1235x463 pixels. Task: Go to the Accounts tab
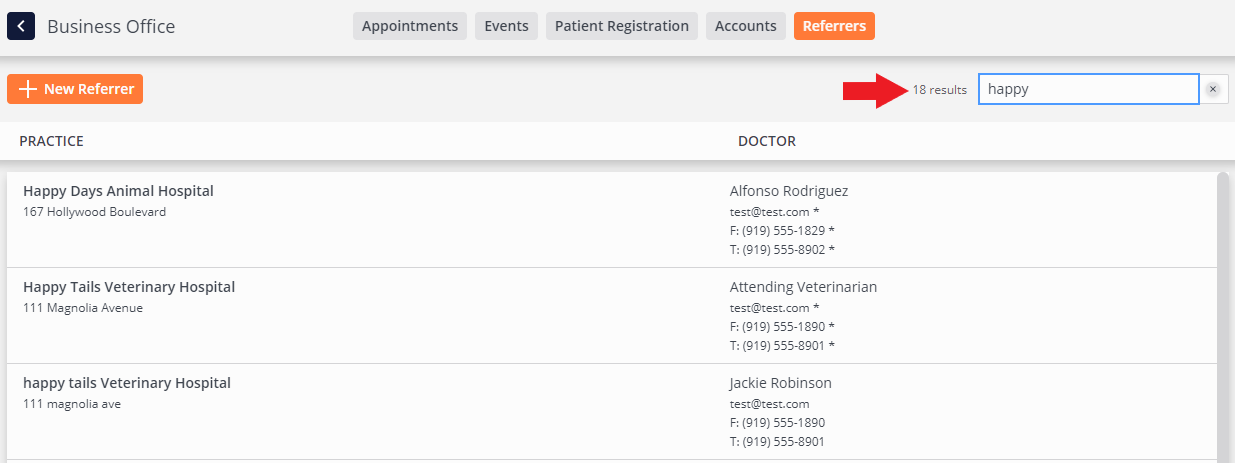[746, 26]
